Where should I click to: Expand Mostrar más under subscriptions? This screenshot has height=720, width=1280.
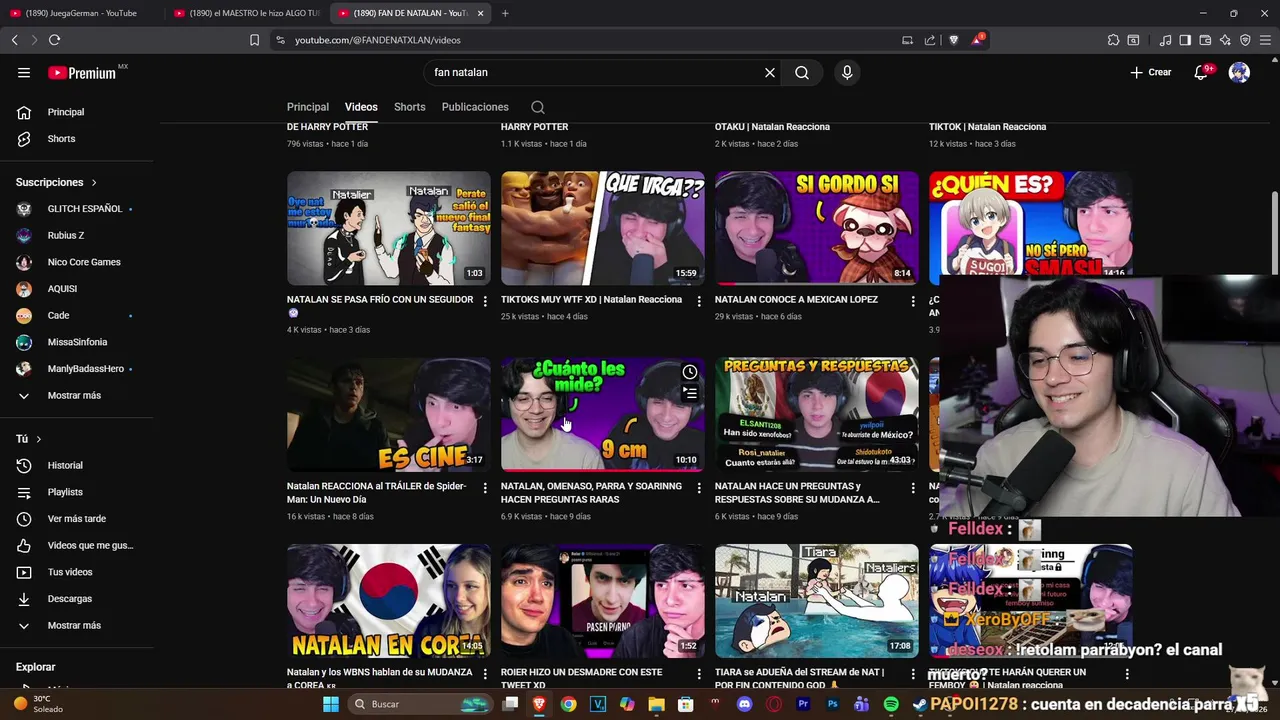click(76, 395)
